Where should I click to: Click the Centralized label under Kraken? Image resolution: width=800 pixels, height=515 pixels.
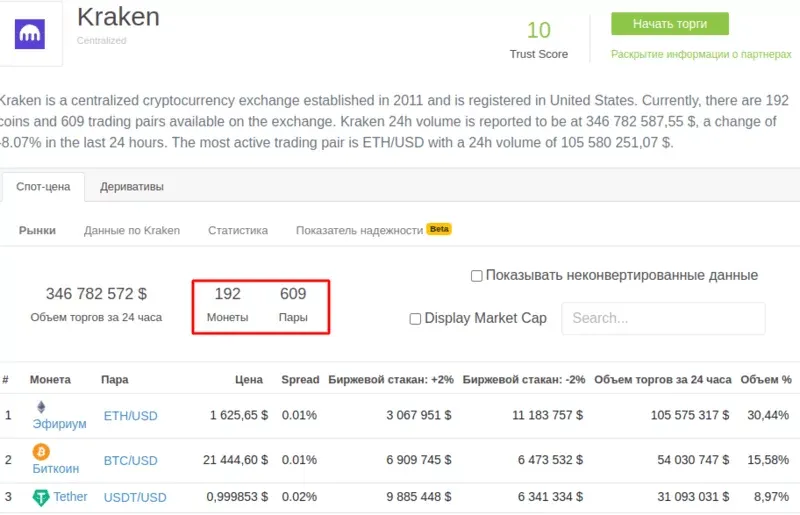102,41
